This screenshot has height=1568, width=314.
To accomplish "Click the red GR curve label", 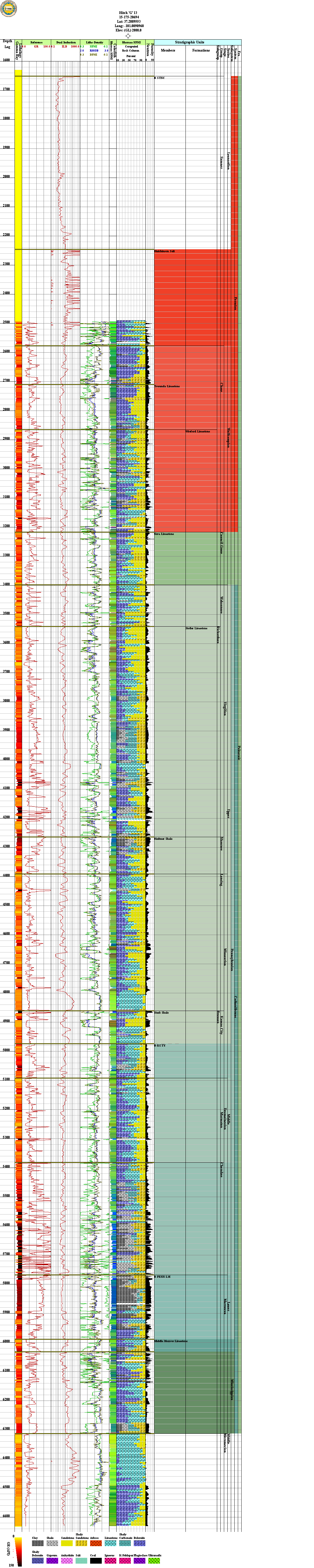I will point(36,46).
